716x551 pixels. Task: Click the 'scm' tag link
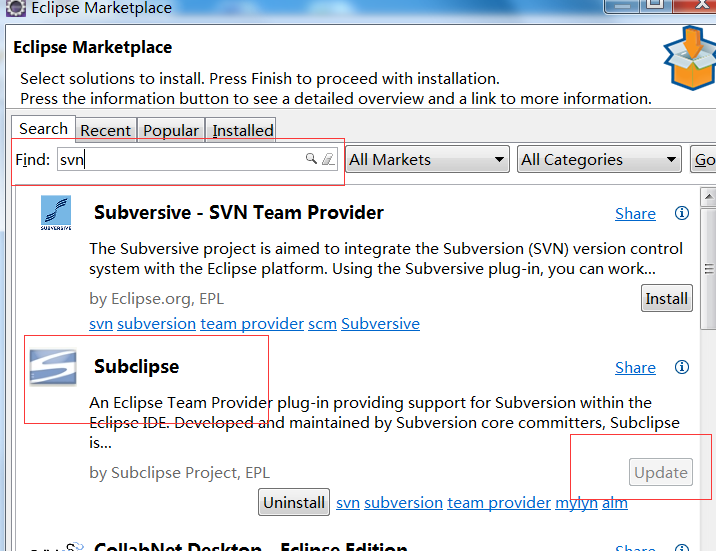[322, 324]
